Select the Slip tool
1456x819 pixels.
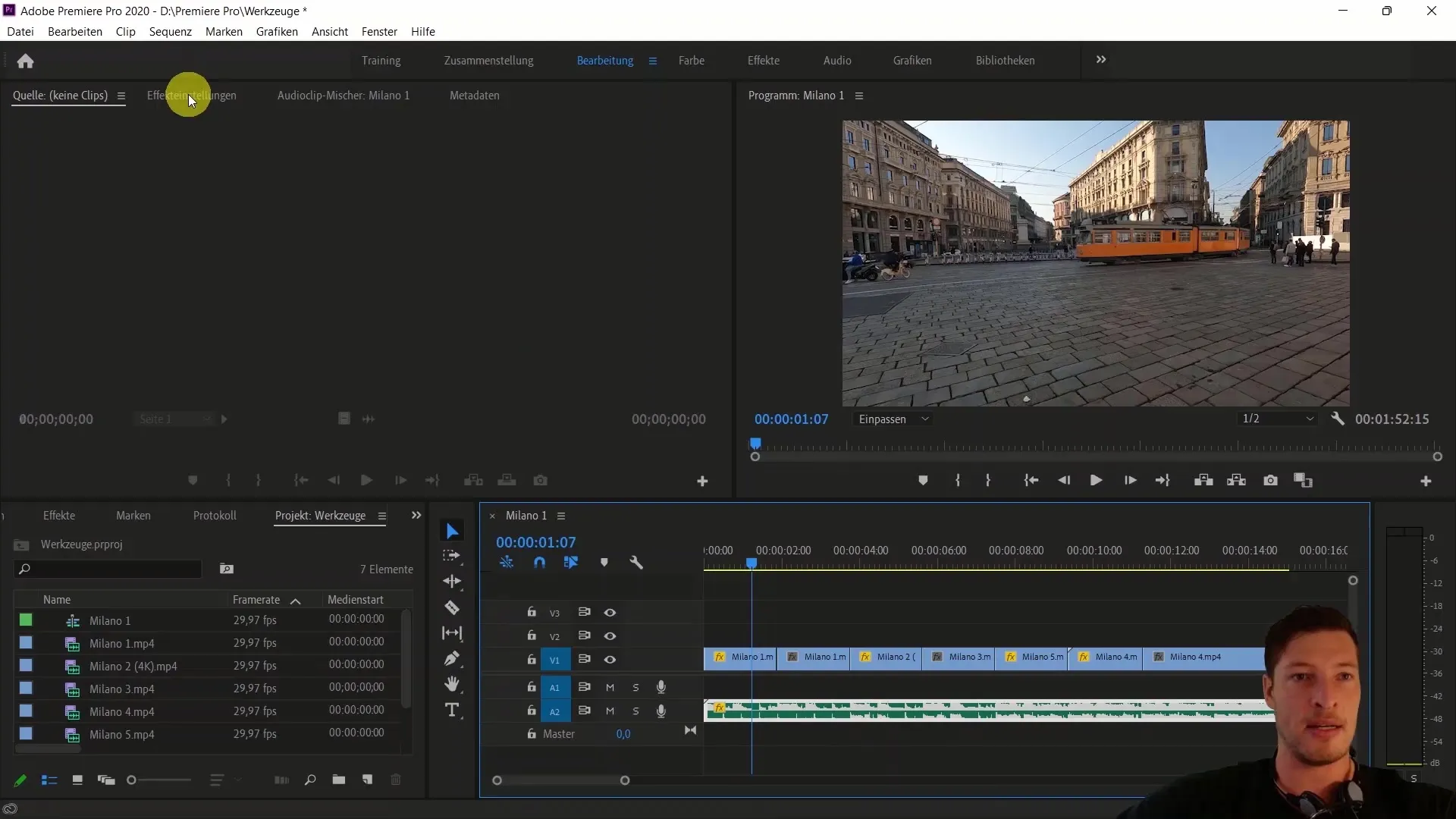point(452,633)
